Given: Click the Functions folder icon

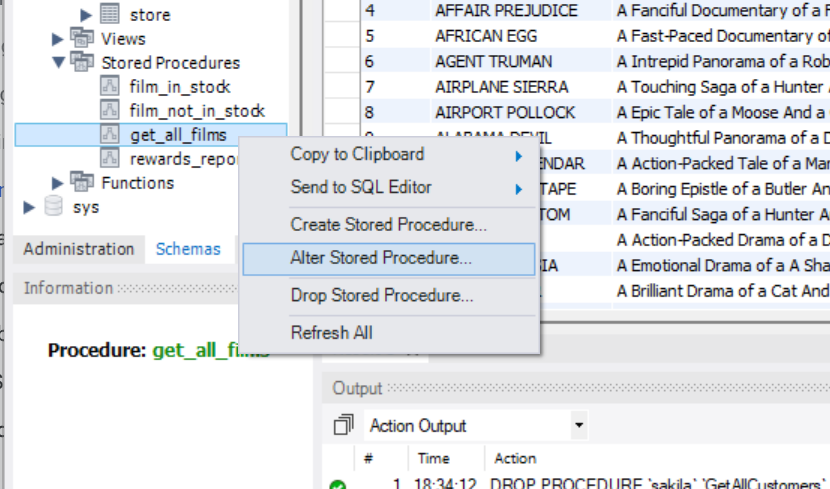Looking at the screenshot, I should (82, 182).
